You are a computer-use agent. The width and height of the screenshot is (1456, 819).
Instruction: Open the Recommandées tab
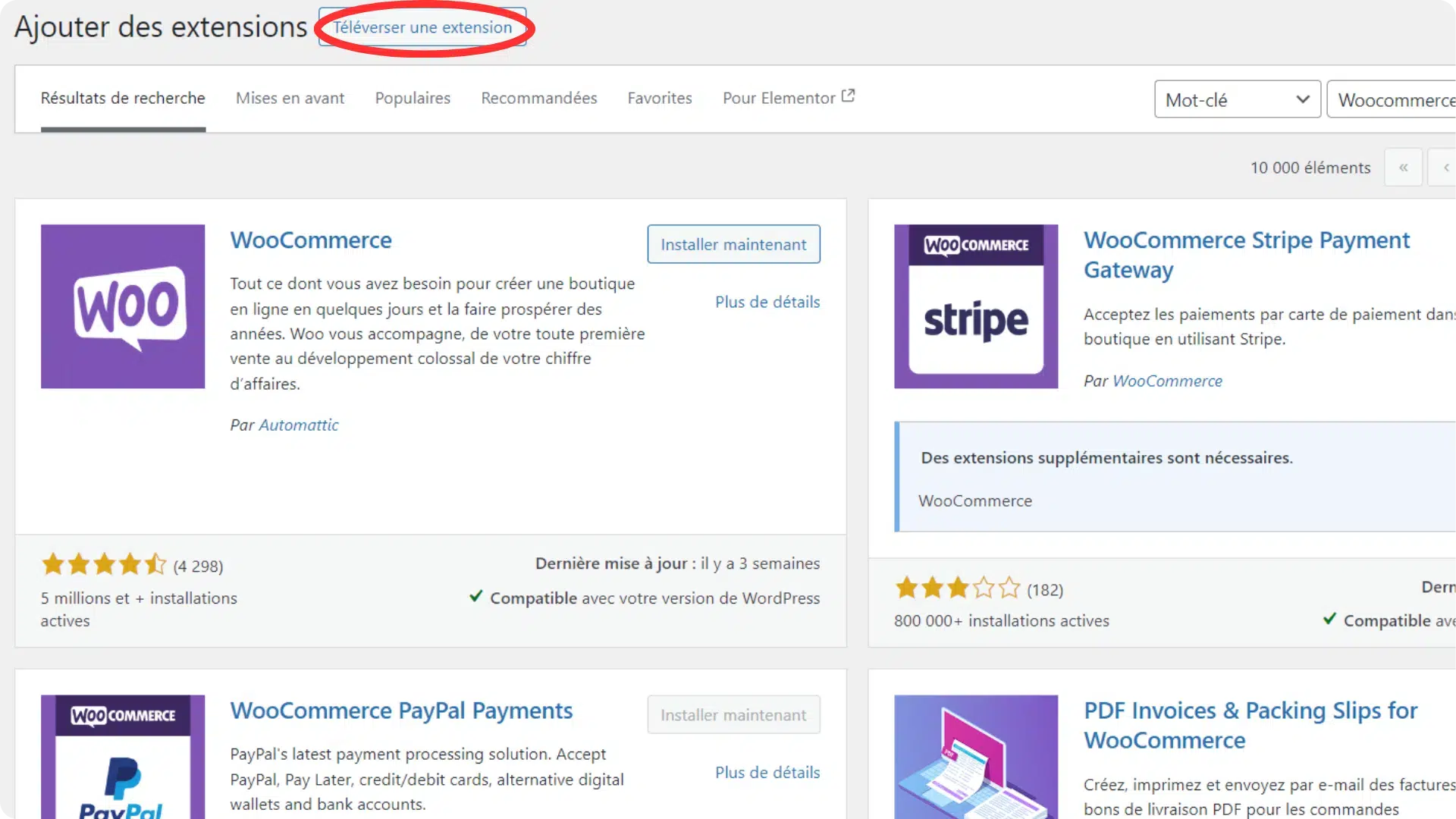point(539,98)
